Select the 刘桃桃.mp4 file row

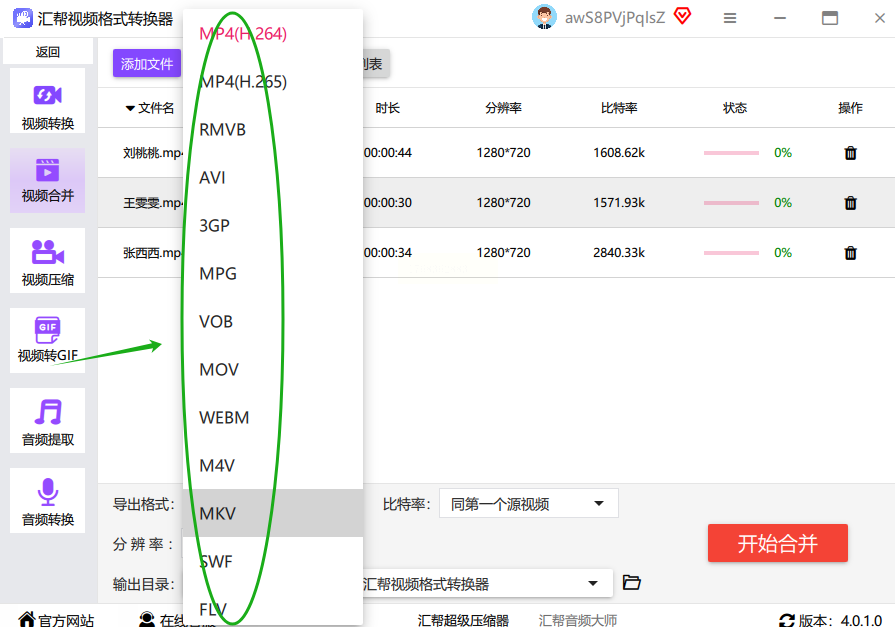coord(497,152)
